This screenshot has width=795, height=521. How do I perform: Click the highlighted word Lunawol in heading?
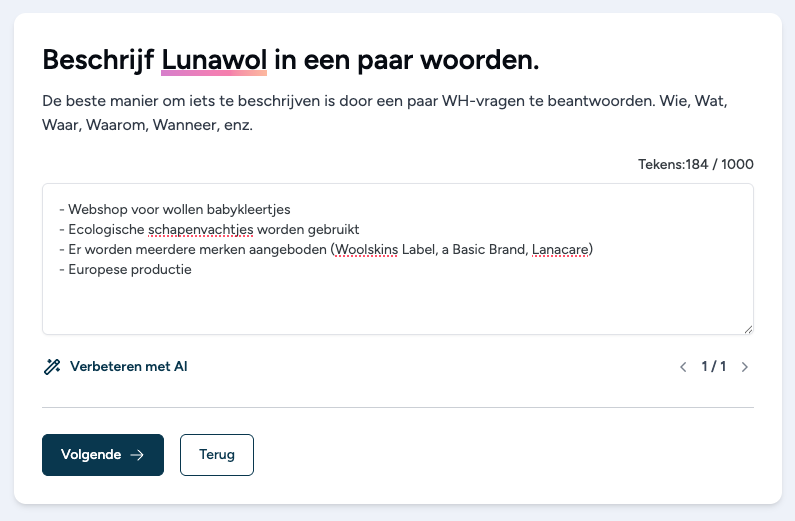coord(214,60)
